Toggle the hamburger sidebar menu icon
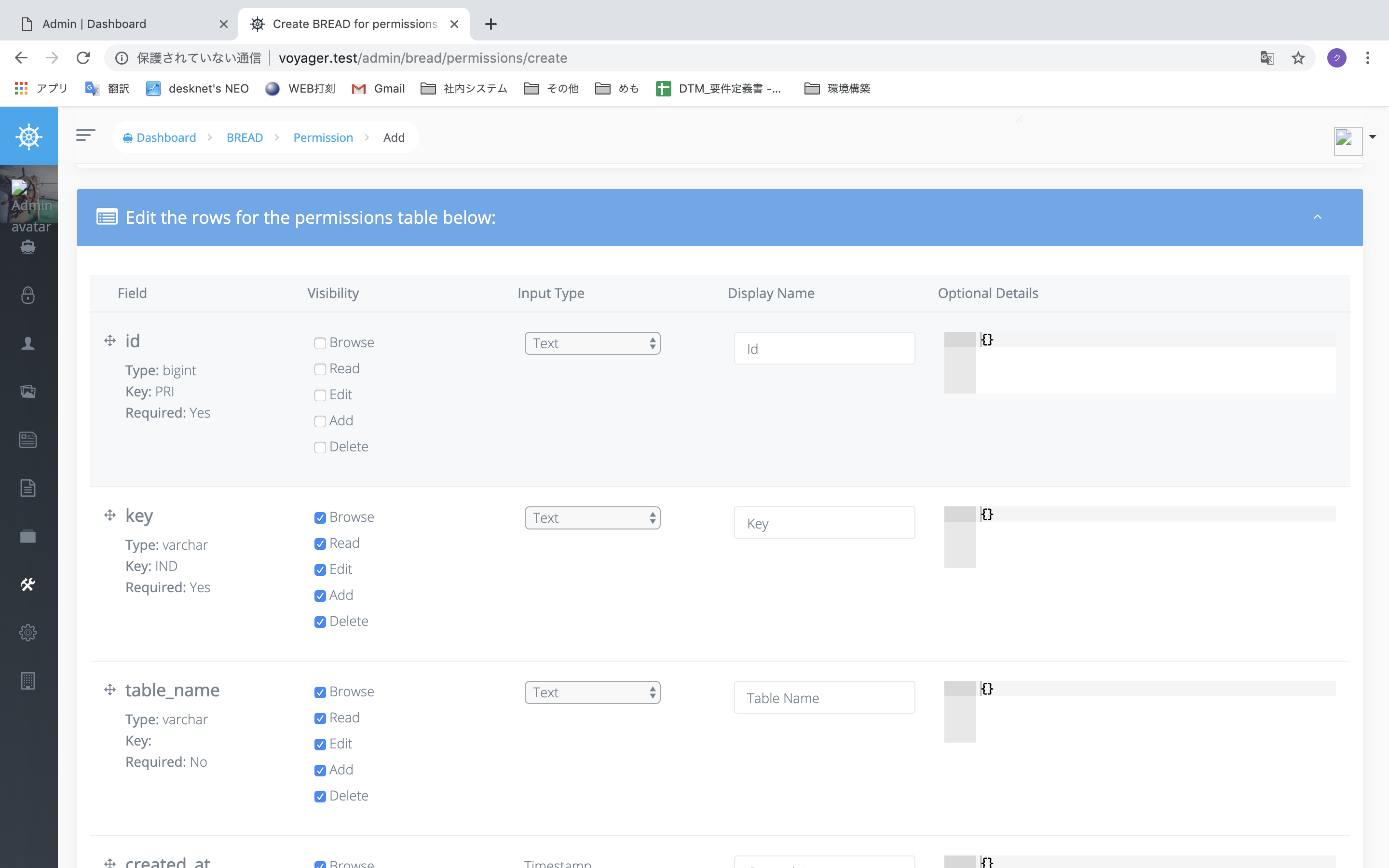This screenshot has width=1389, height=868. point(85,136)
